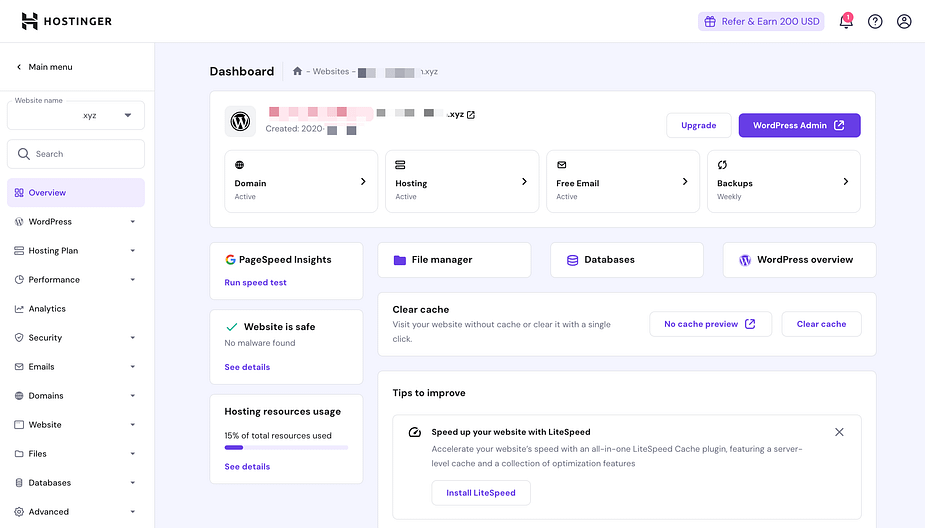Screen dimensions: 925x528
Task: Open the user account profile icon
Action: 904,21
